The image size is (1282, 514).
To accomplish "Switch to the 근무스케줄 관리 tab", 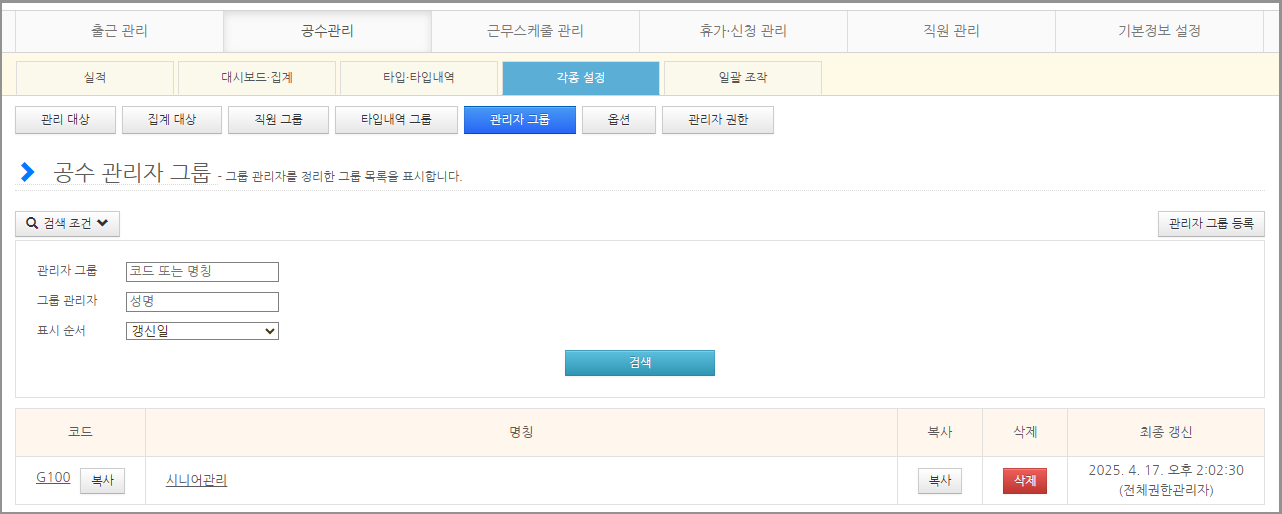I will pos(535,31).
